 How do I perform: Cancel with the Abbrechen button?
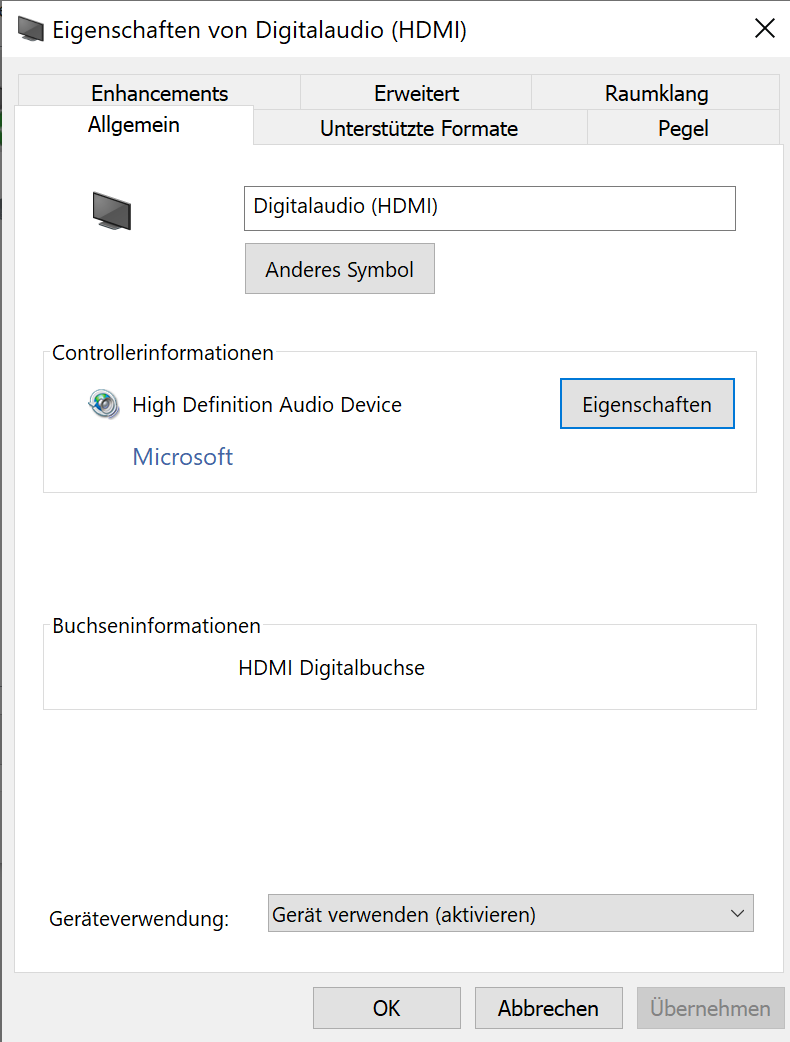(x=548, y=1008)
